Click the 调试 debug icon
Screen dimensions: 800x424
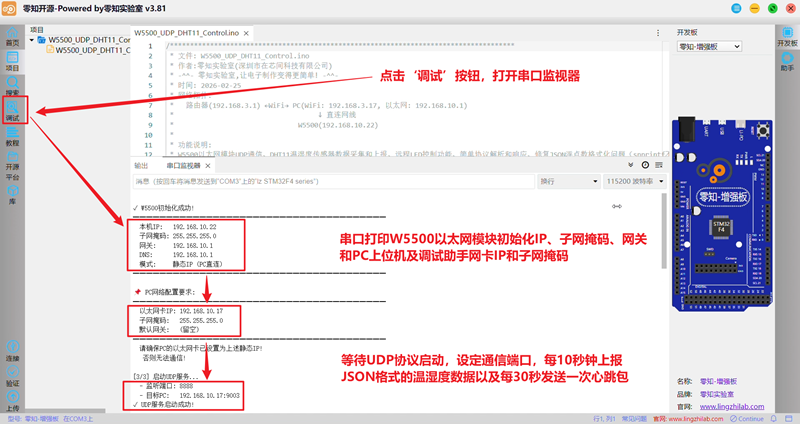tap(12, 110)
